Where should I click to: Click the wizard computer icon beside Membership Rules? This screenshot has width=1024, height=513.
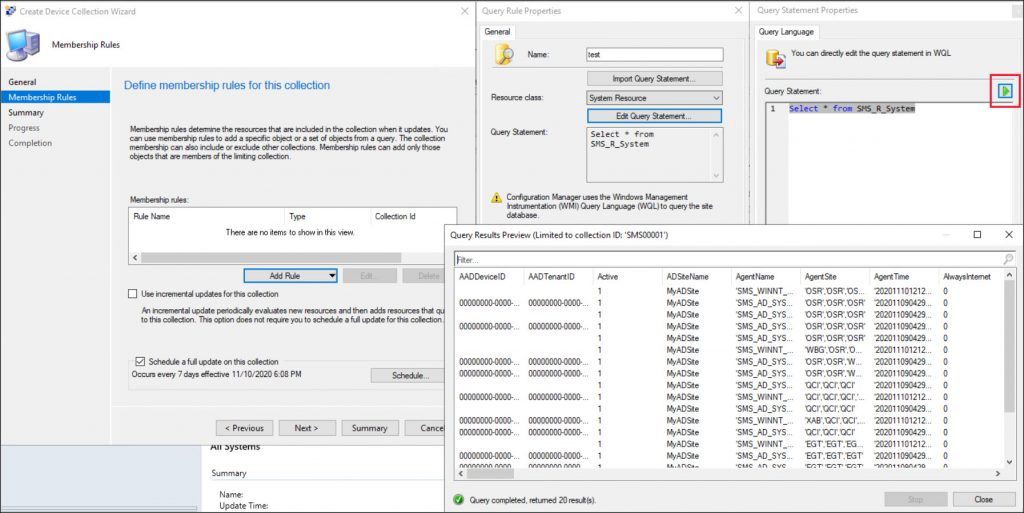23,45
